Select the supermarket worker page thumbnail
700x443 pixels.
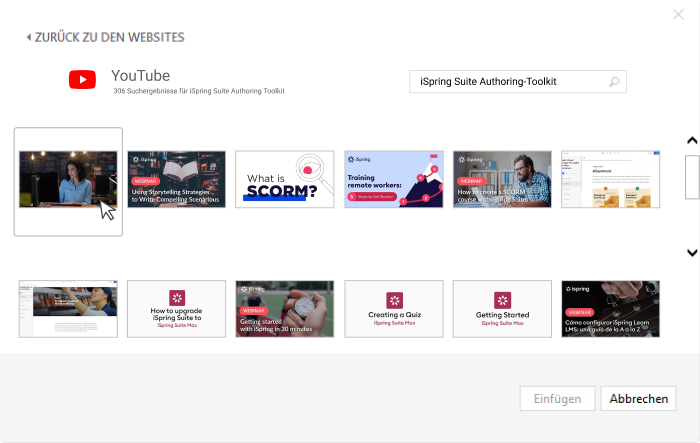pyautogui.click(x=68, y=309)
